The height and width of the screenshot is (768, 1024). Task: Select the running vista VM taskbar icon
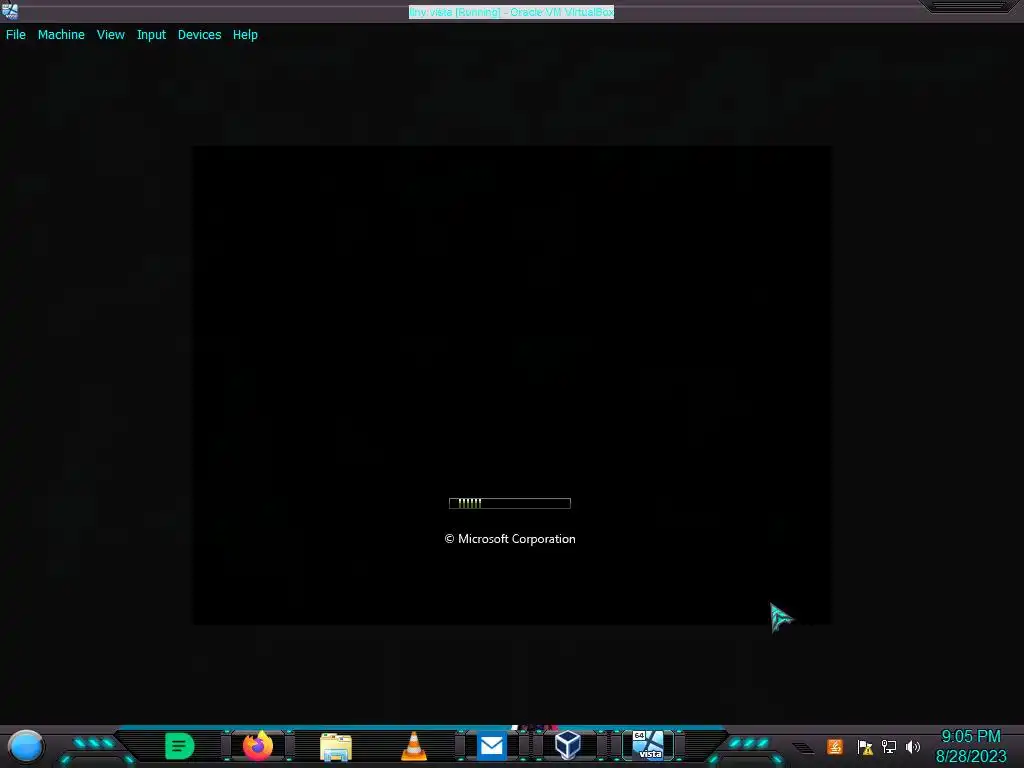(648, 745)
